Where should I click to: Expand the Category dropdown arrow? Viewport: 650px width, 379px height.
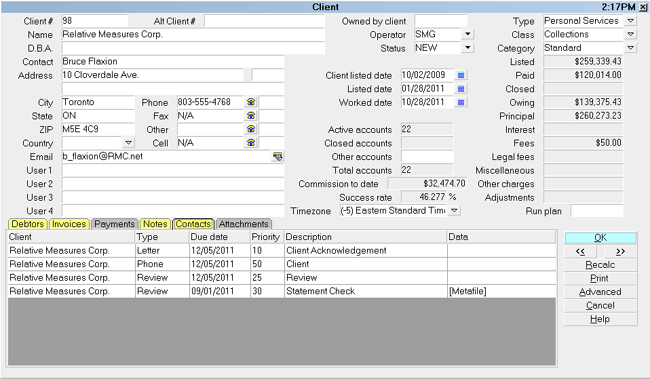click(x=631, y=48)
